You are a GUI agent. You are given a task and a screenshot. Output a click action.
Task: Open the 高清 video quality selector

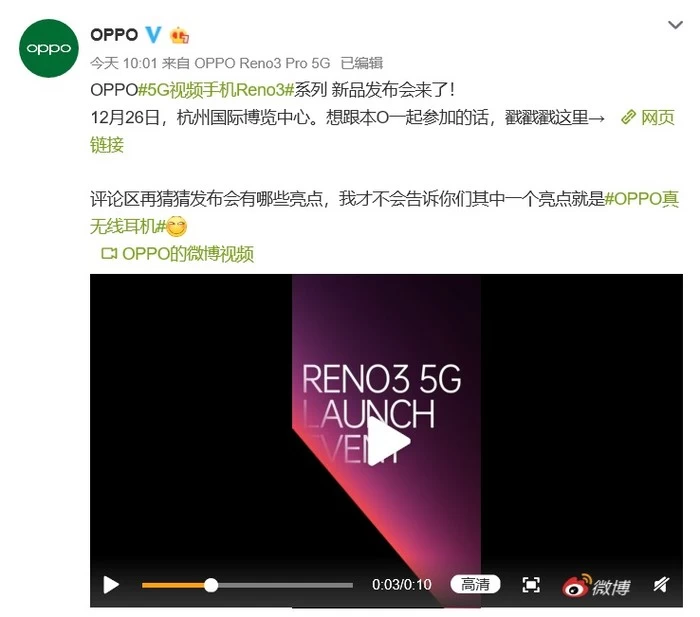click(x=475, y=584)
